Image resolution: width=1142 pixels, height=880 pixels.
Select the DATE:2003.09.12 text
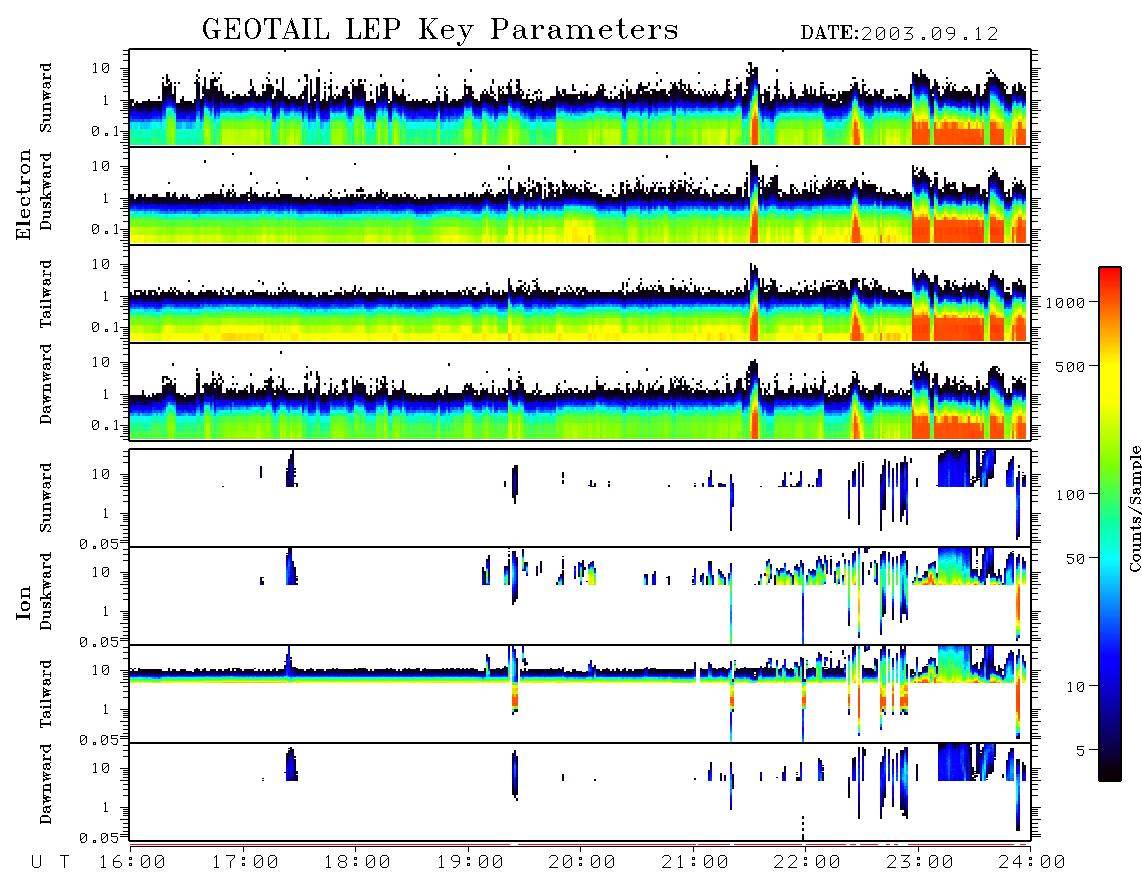coord(899,33)
